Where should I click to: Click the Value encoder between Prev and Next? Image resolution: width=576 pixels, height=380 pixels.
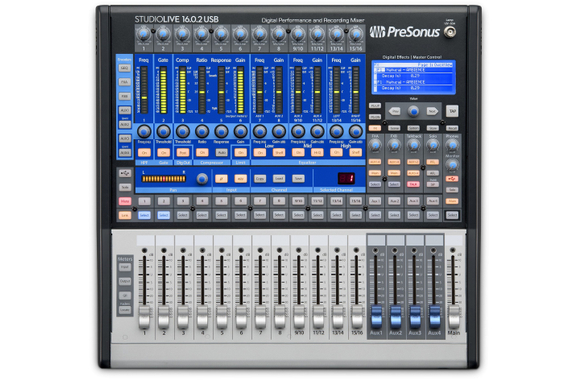point(413,111)
